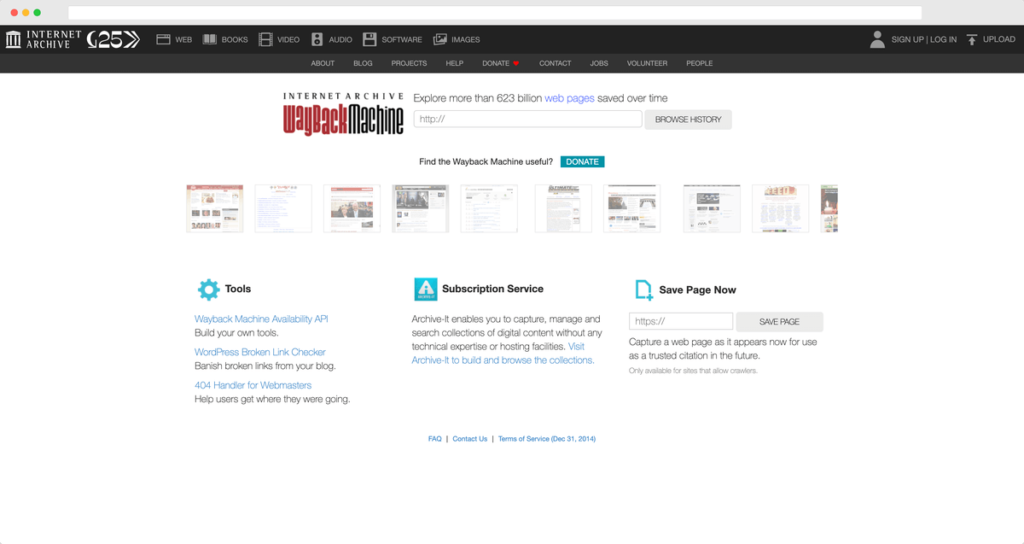Click the Subscription Service heading
The height and width of the screenshot is (544, 1024).
[x=492, y=289]
